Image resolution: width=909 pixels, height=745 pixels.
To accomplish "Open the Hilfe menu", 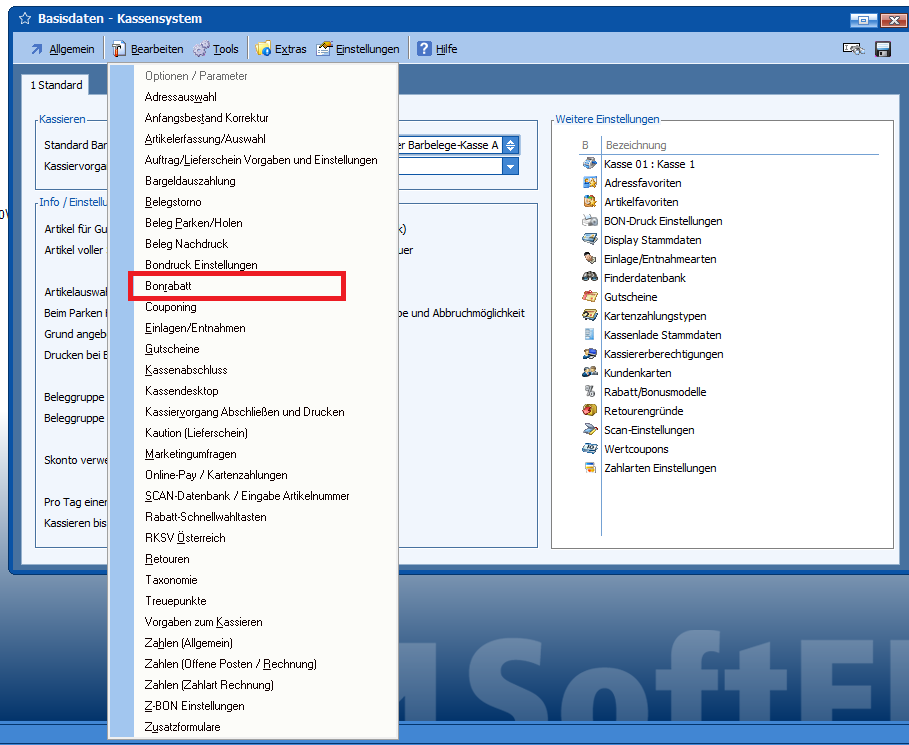I will pyautogui.click(x=437, y=49).
